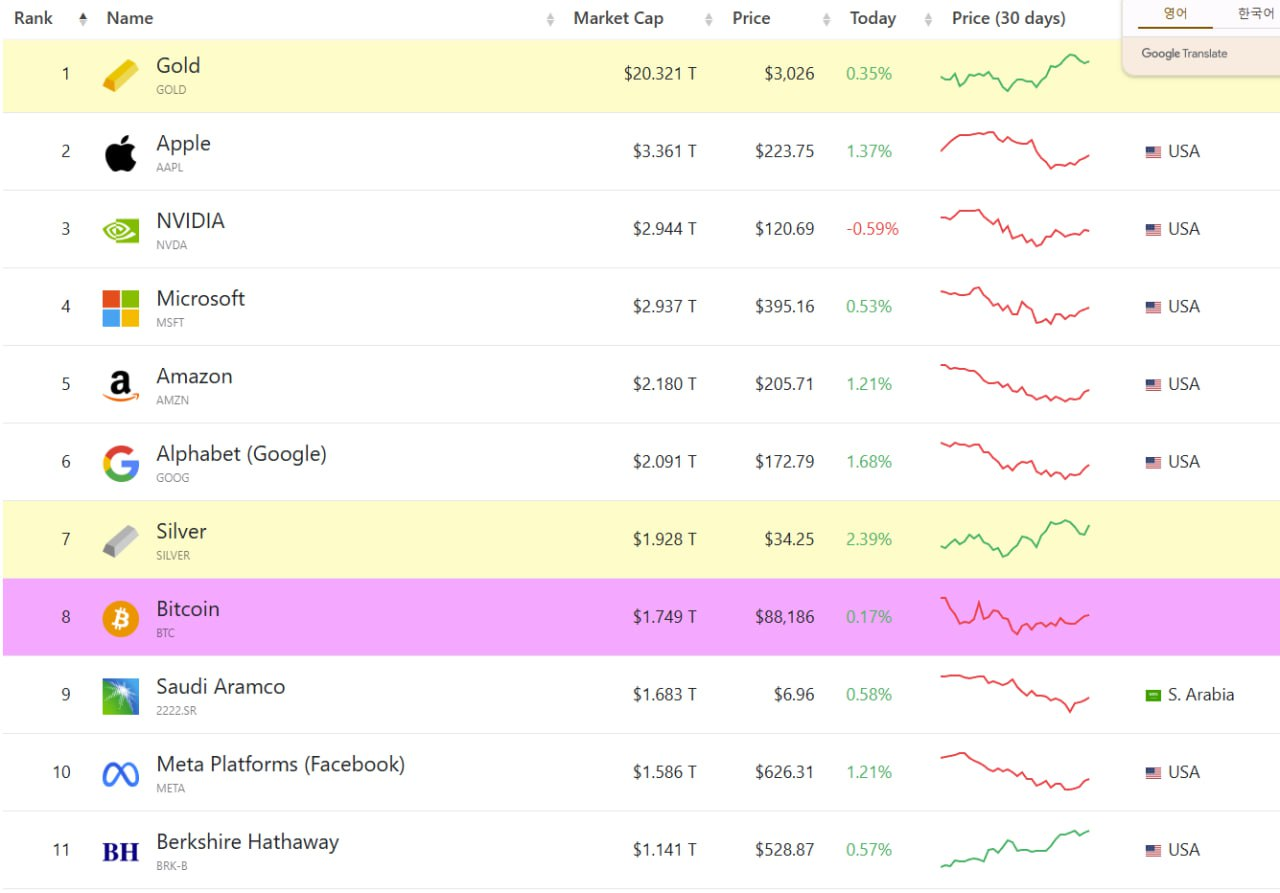Click the USA flag in Microsoft row

point(1153,307)
